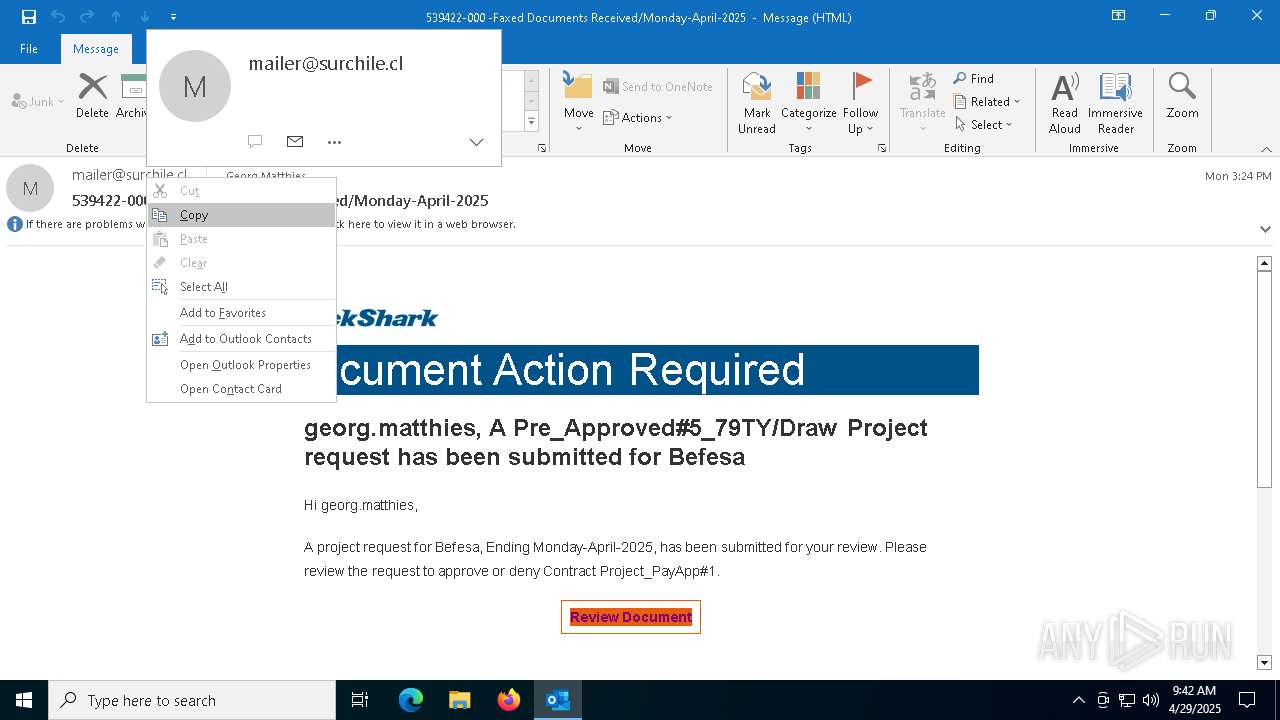Open Tags group dialog launcher

[x=882, y=148]
